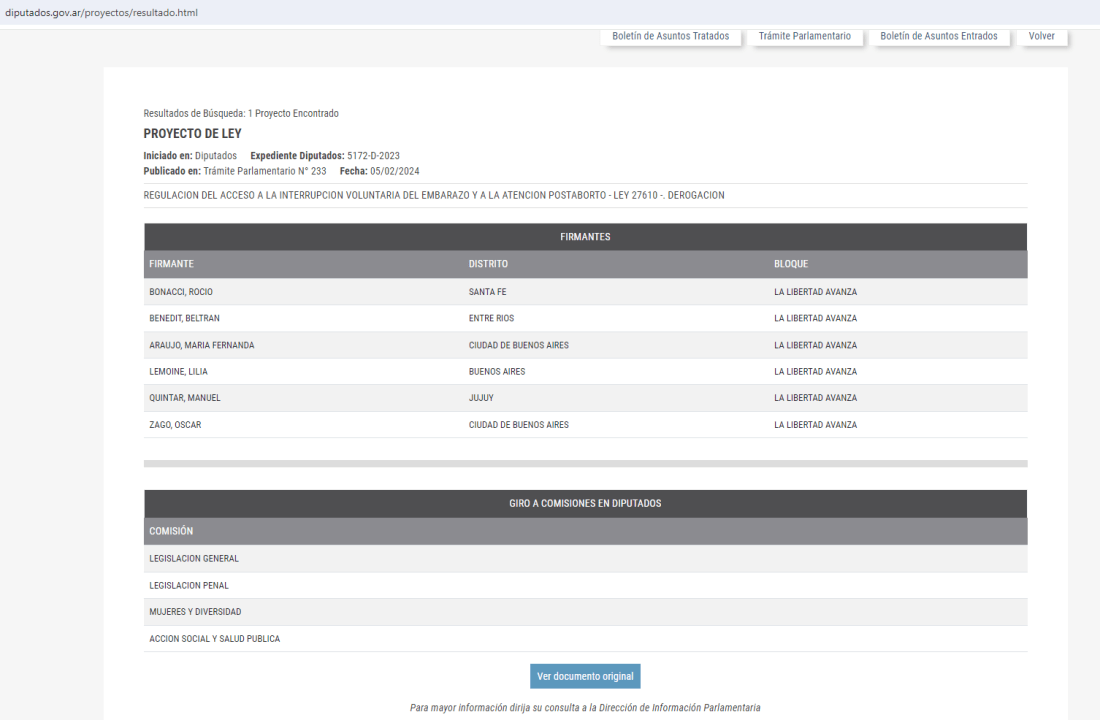Viewport: 1100px width, 720px height.
Task: Click the FIRMANTE column header
Action: pos(171,264)
